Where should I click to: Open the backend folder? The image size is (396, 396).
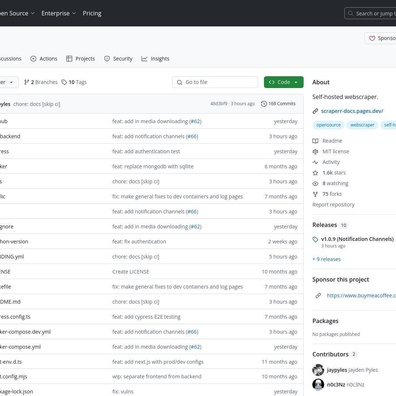10,136
